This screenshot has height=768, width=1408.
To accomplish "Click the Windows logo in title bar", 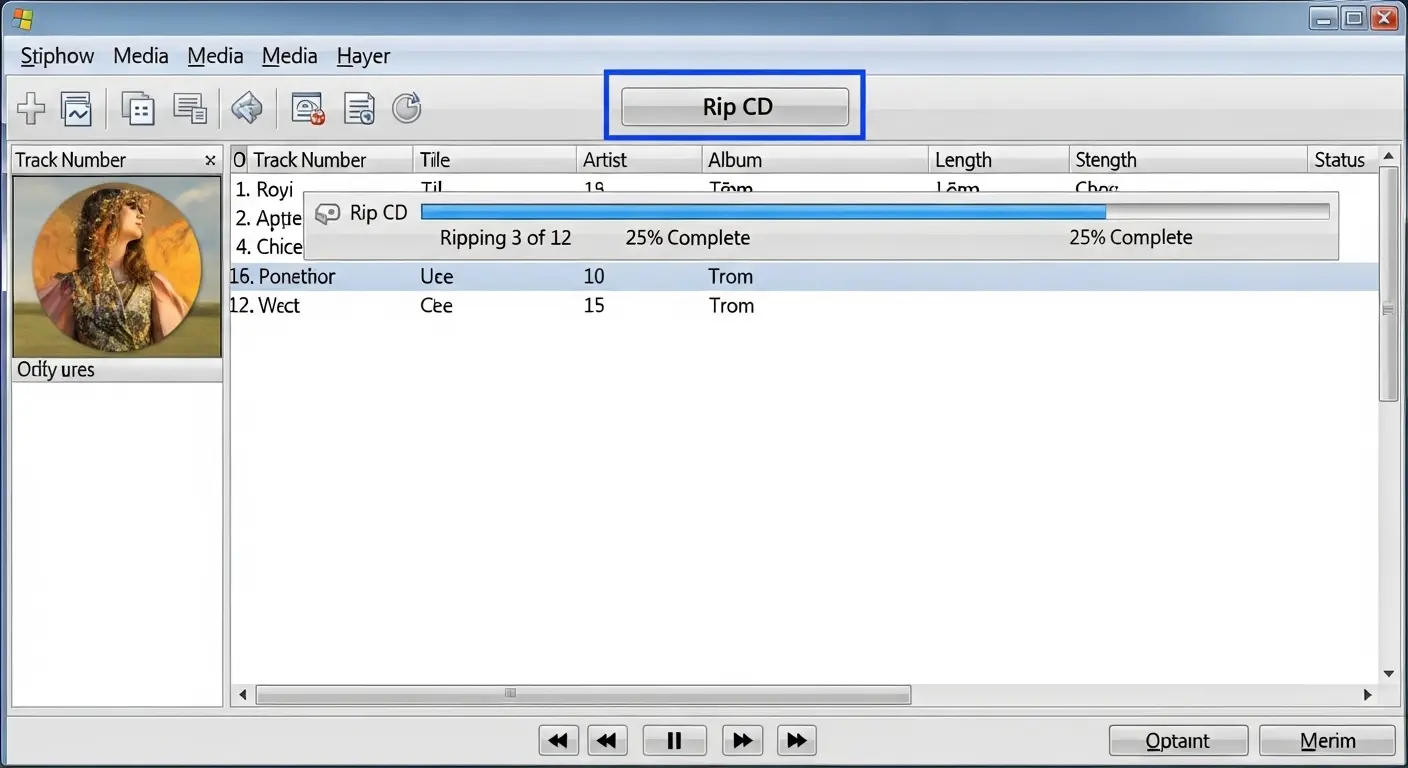I will coord(22,18).
